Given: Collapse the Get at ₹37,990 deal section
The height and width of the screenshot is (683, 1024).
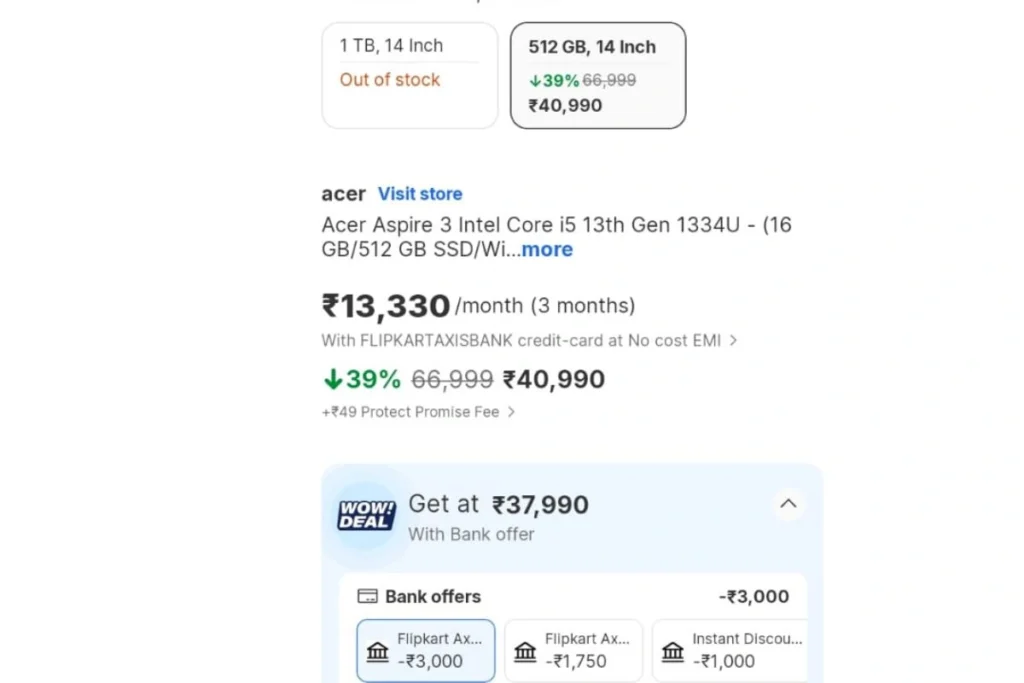Looking at the screenshot, I should click(788, 503).
